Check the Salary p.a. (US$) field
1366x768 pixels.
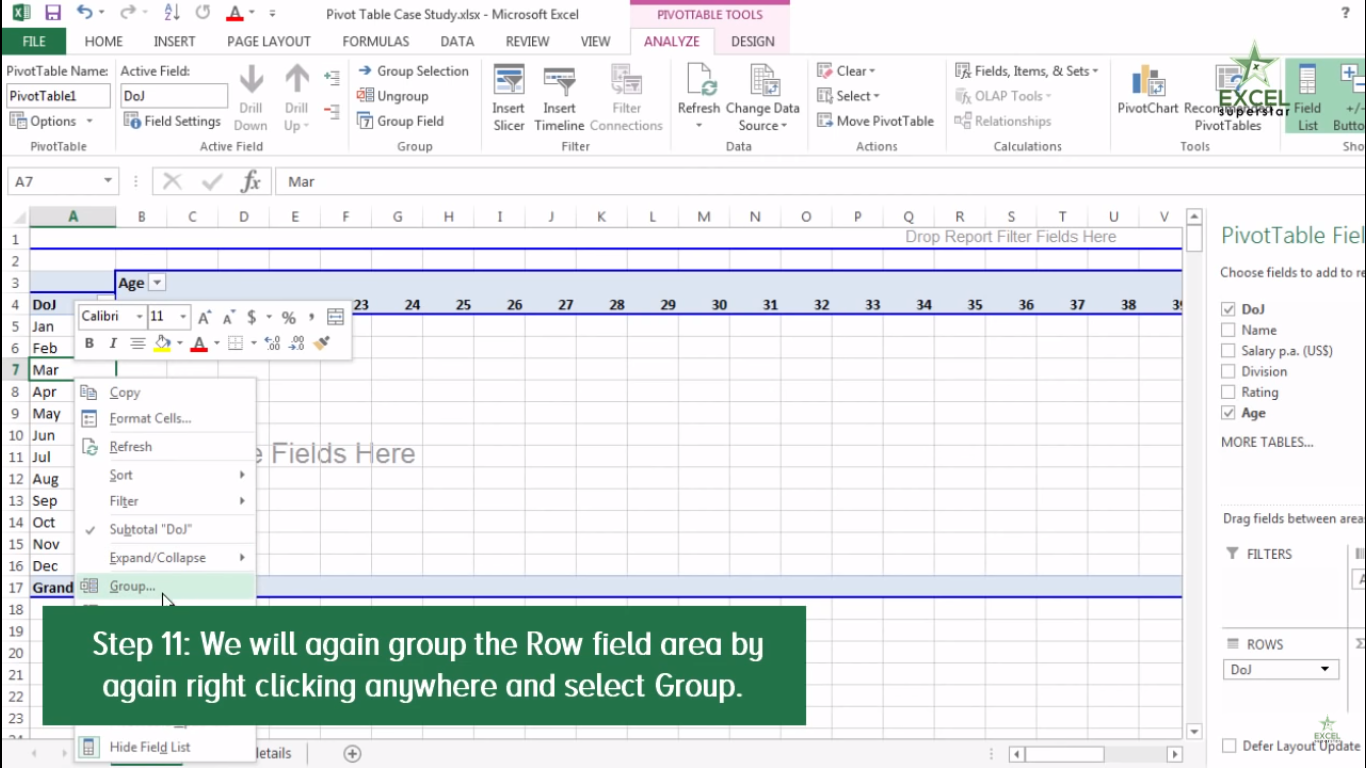pos(1228,351)
